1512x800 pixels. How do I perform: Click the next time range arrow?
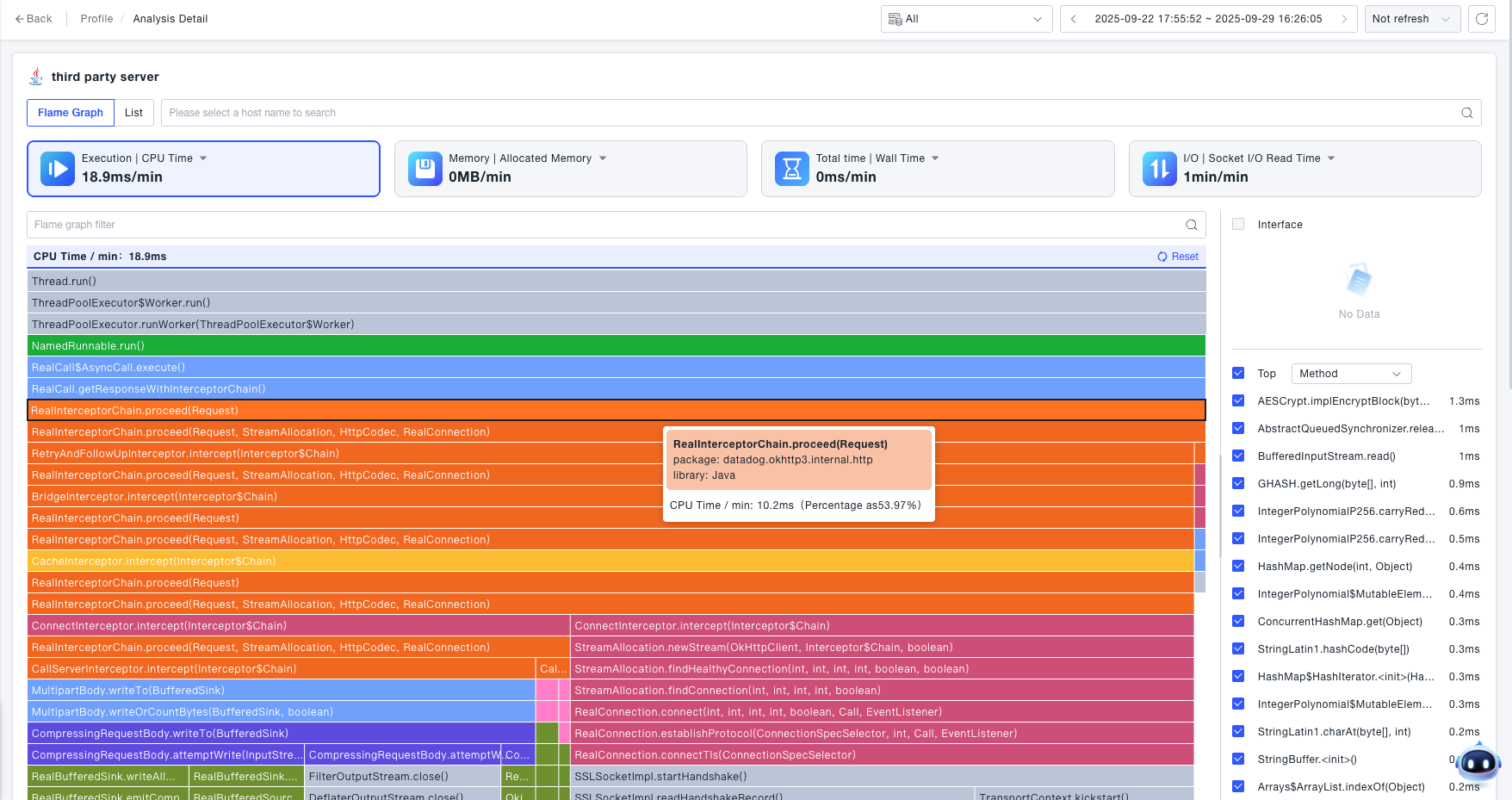pyautogui.click(x=1344, y=19)
